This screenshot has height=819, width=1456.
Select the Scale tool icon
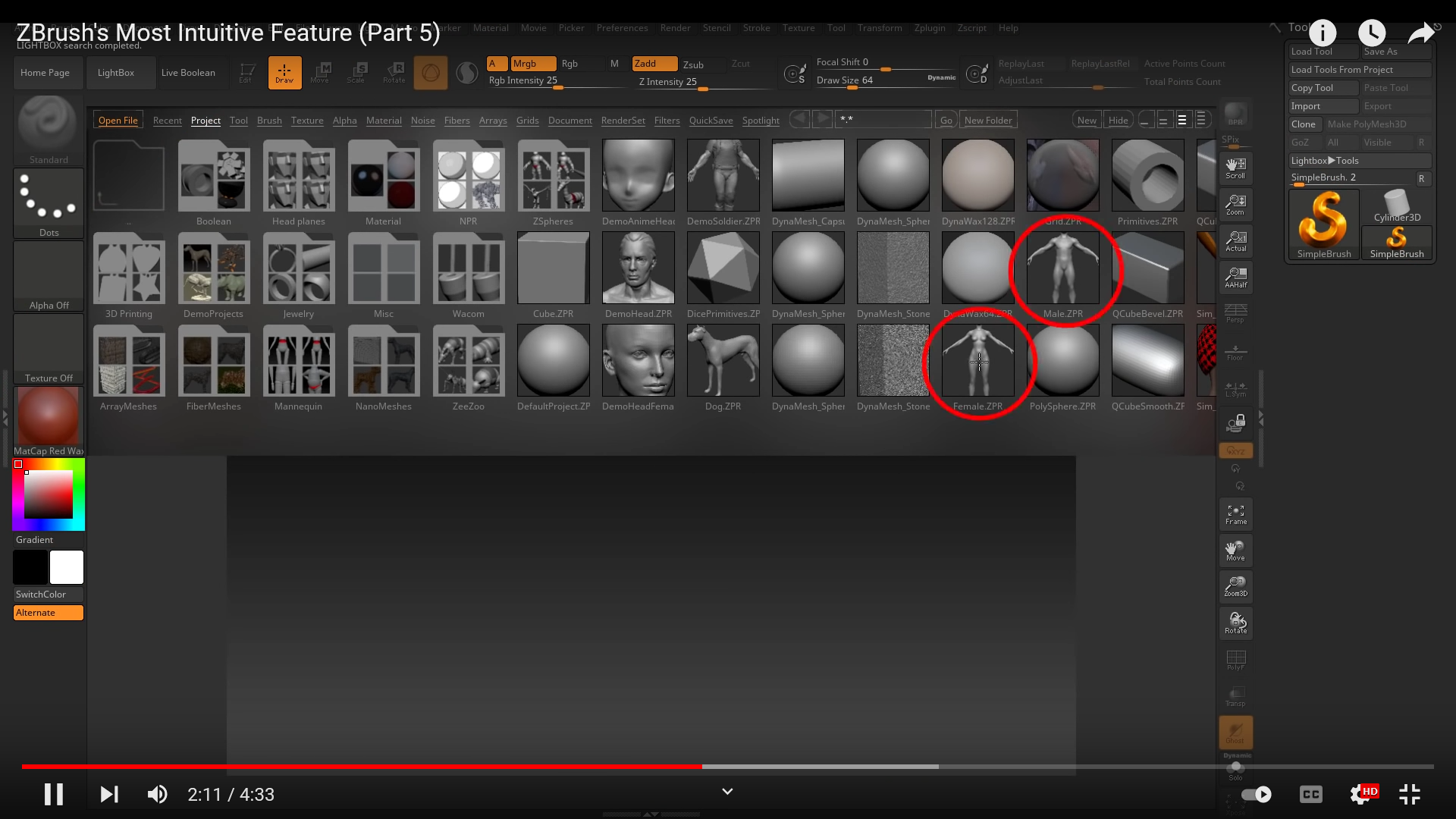tap(357, 73)
